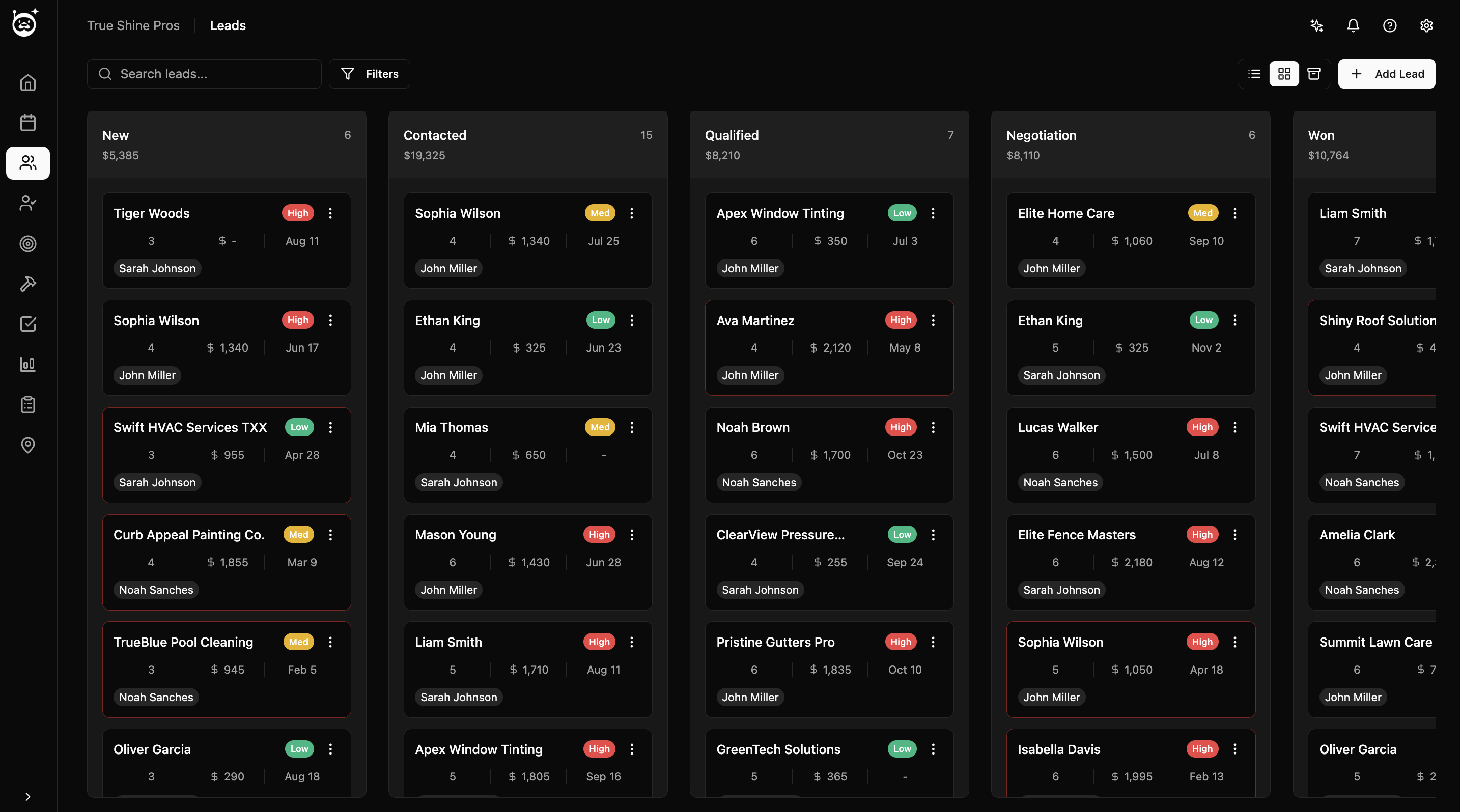Open options menu for Isabella Davis card
This screenshot has height=812, width=1460.
point(1235,749)
